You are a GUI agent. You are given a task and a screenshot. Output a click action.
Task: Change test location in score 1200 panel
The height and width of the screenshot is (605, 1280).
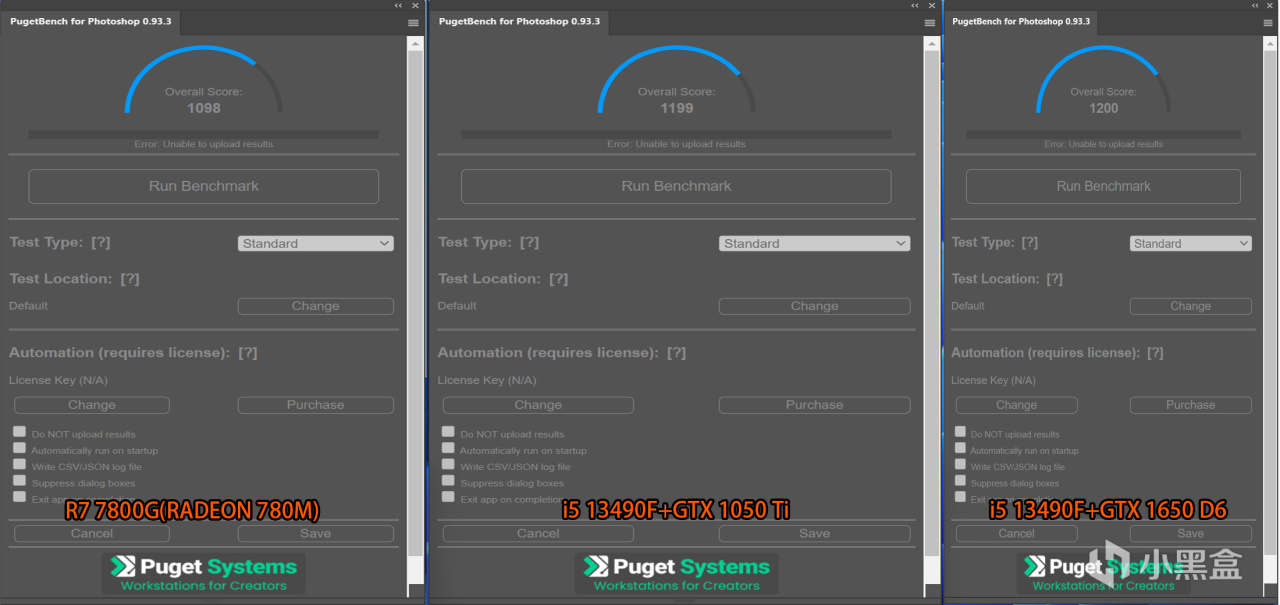click(1191, 306)
